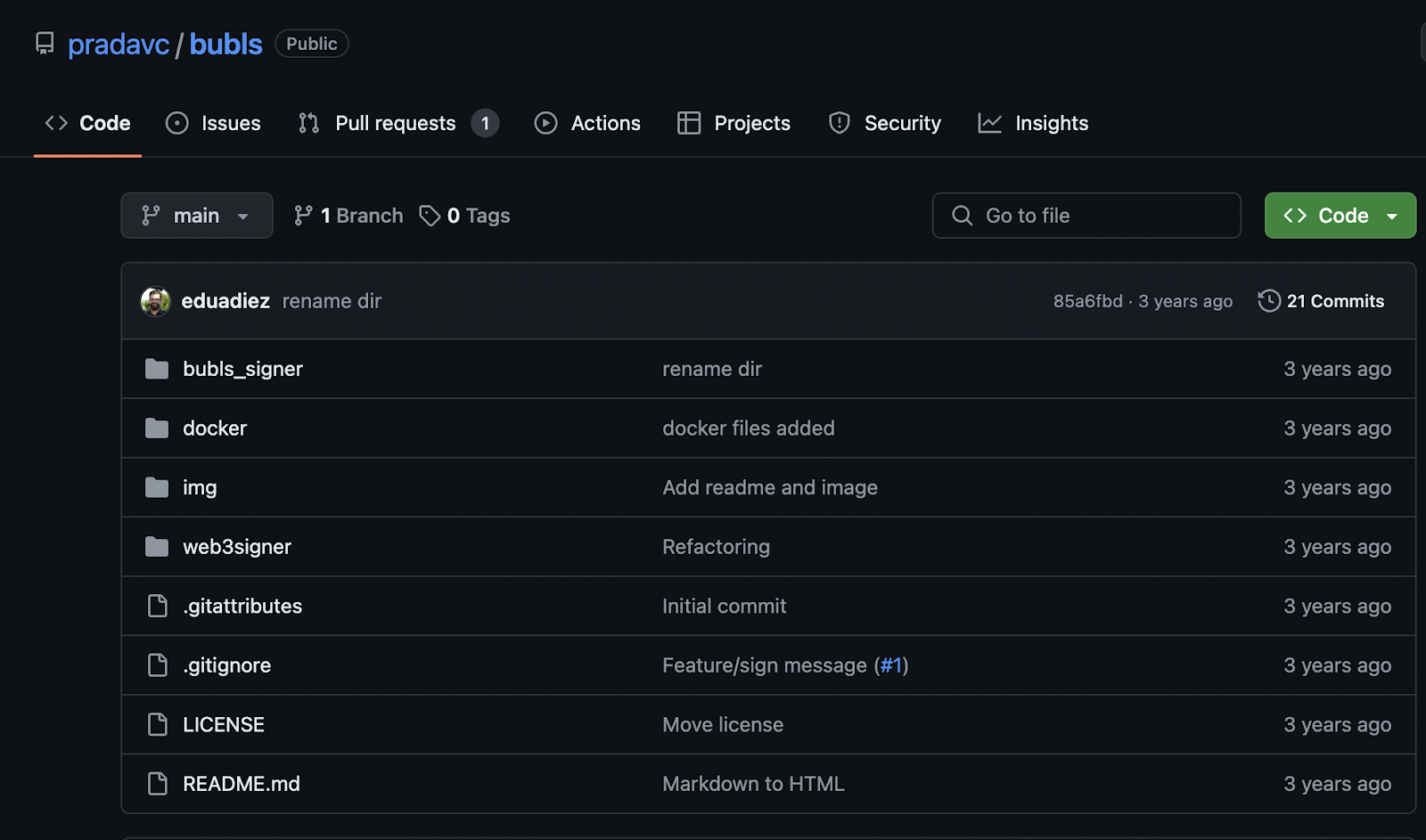The height and width of the screenshot is (840, 1426).
Task: Switch to the Issues tab
Action: (x=214, y=123)
